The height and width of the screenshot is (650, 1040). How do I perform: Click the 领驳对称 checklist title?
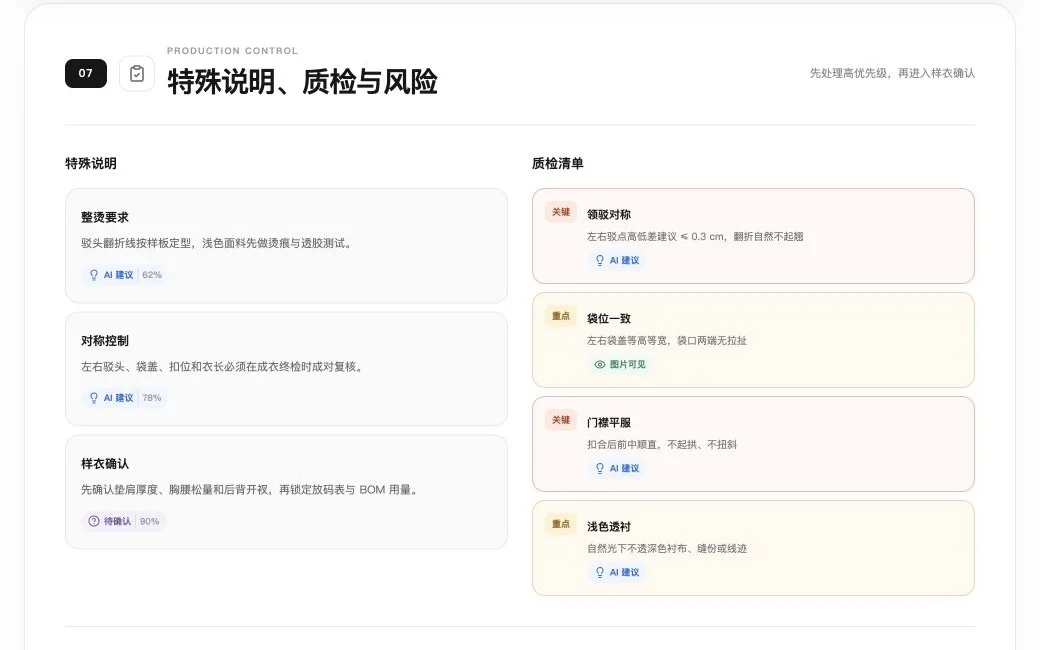609,215
